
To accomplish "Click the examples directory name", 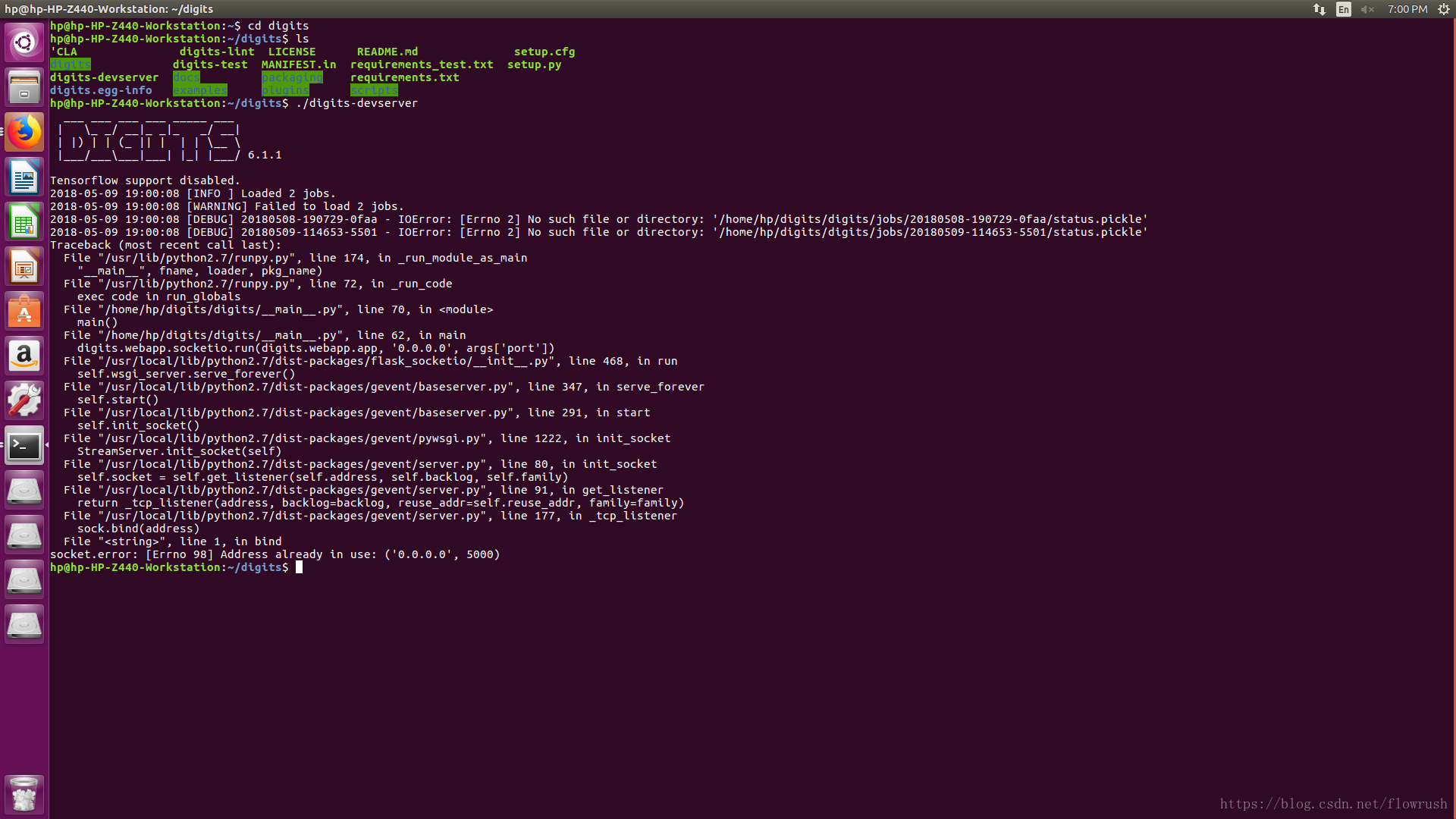I will tap(200, 90).
